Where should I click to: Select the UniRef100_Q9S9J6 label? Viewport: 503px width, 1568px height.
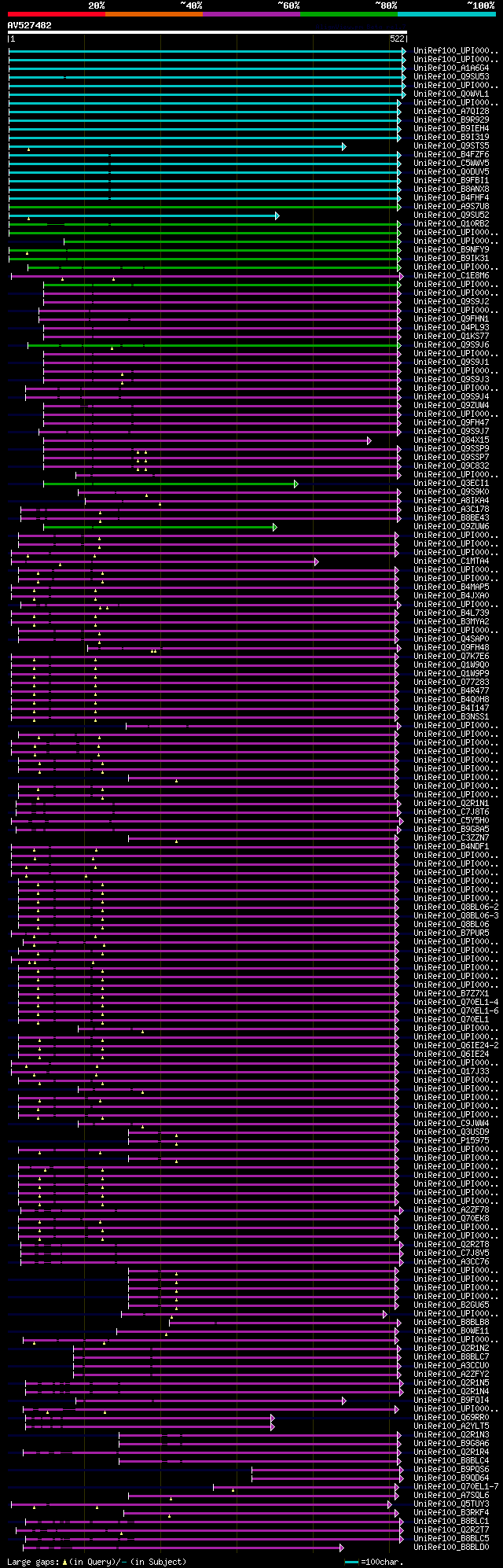click(451, 344)
